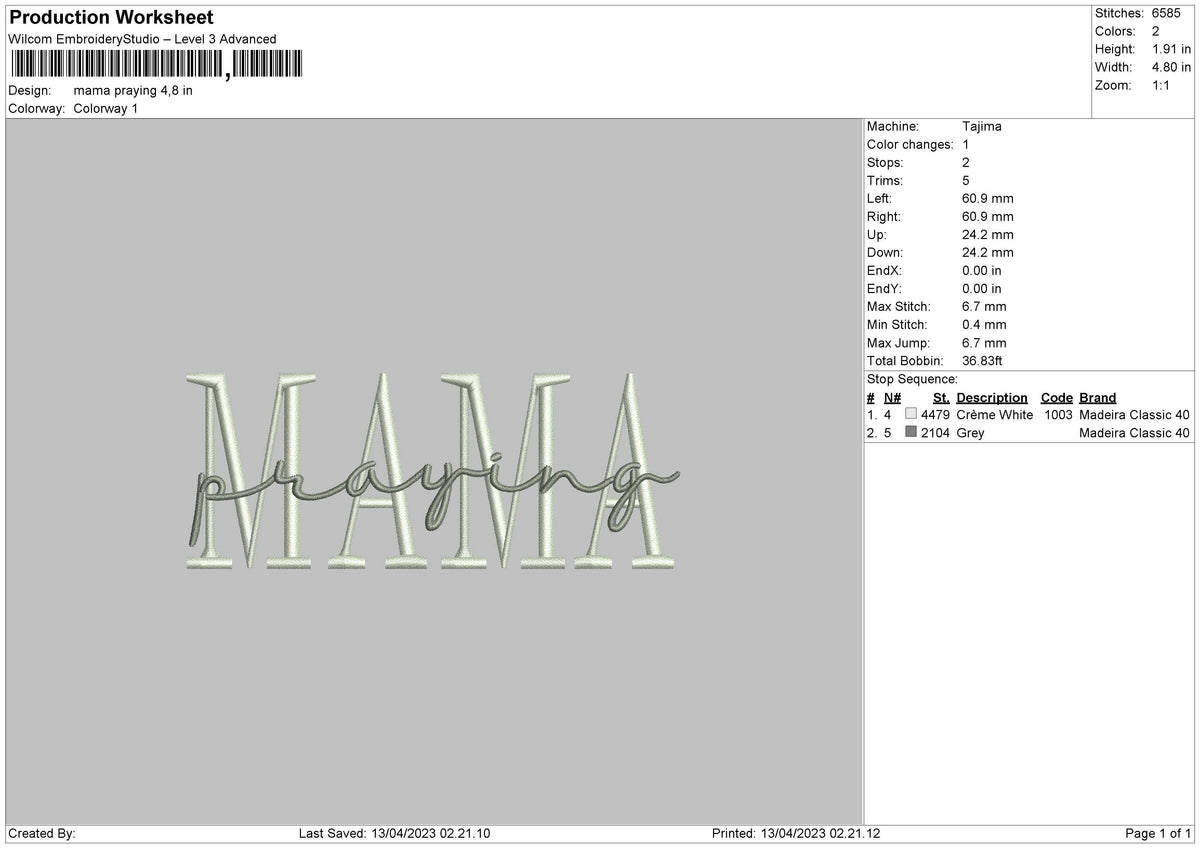Click the Code column header

[x=1056, y=397]
